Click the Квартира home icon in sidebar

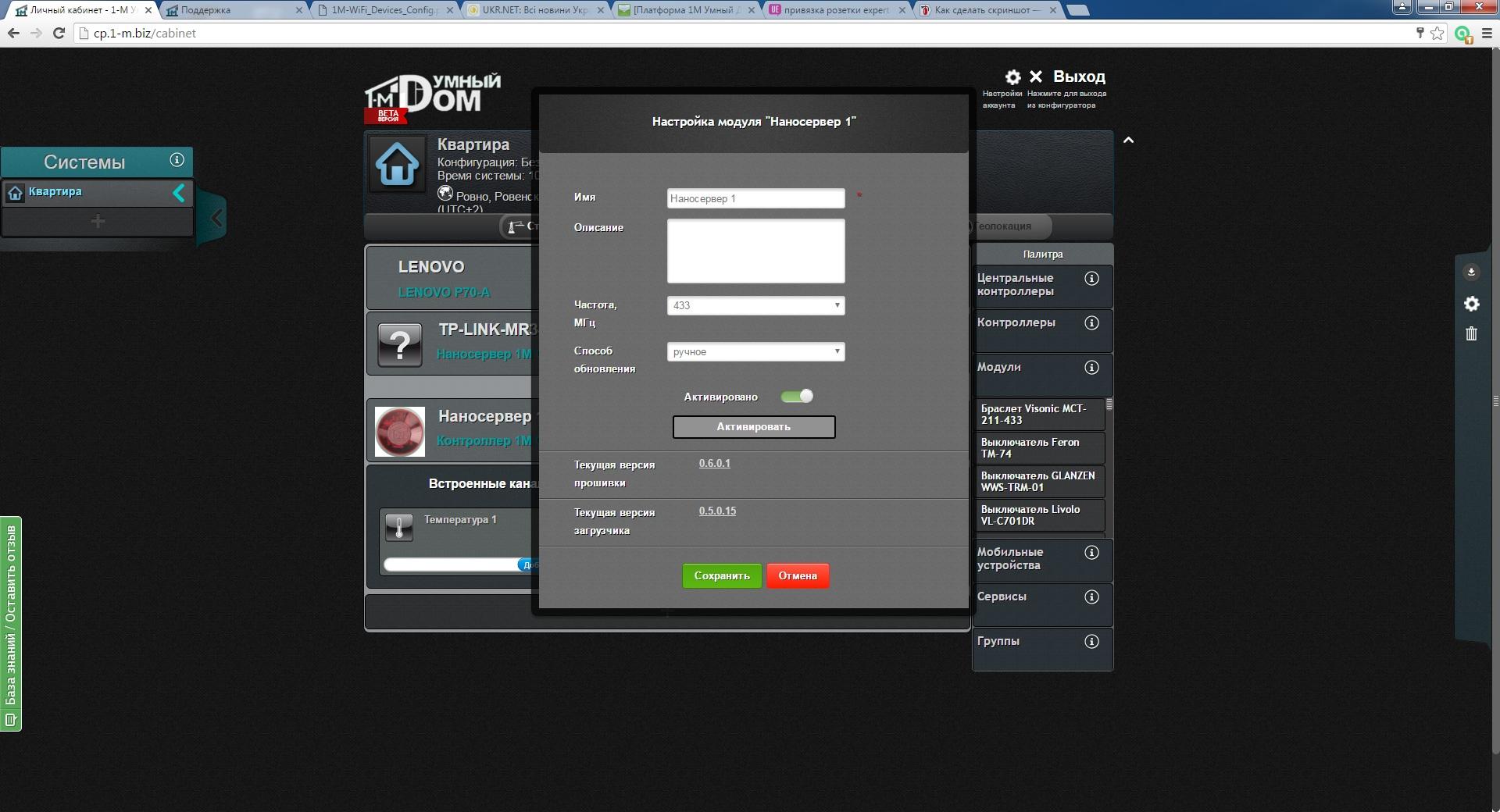15,193
